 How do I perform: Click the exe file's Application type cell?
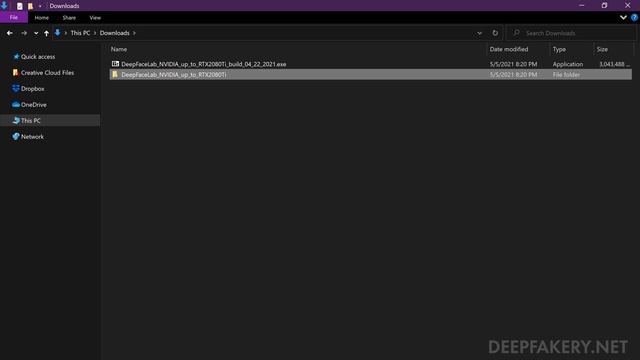568,64
